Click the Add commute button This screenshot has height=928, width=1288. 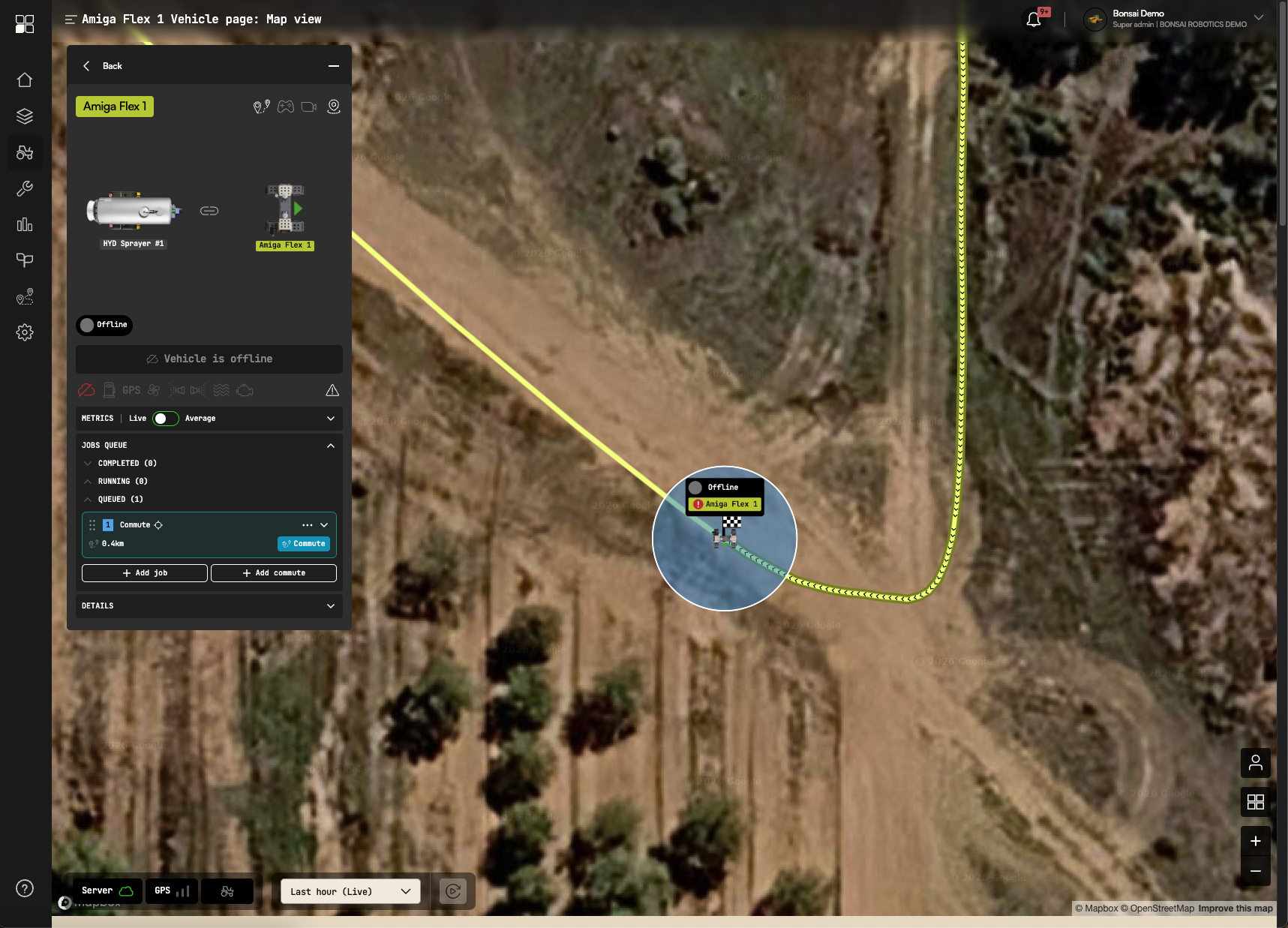[x=274, y=573]
